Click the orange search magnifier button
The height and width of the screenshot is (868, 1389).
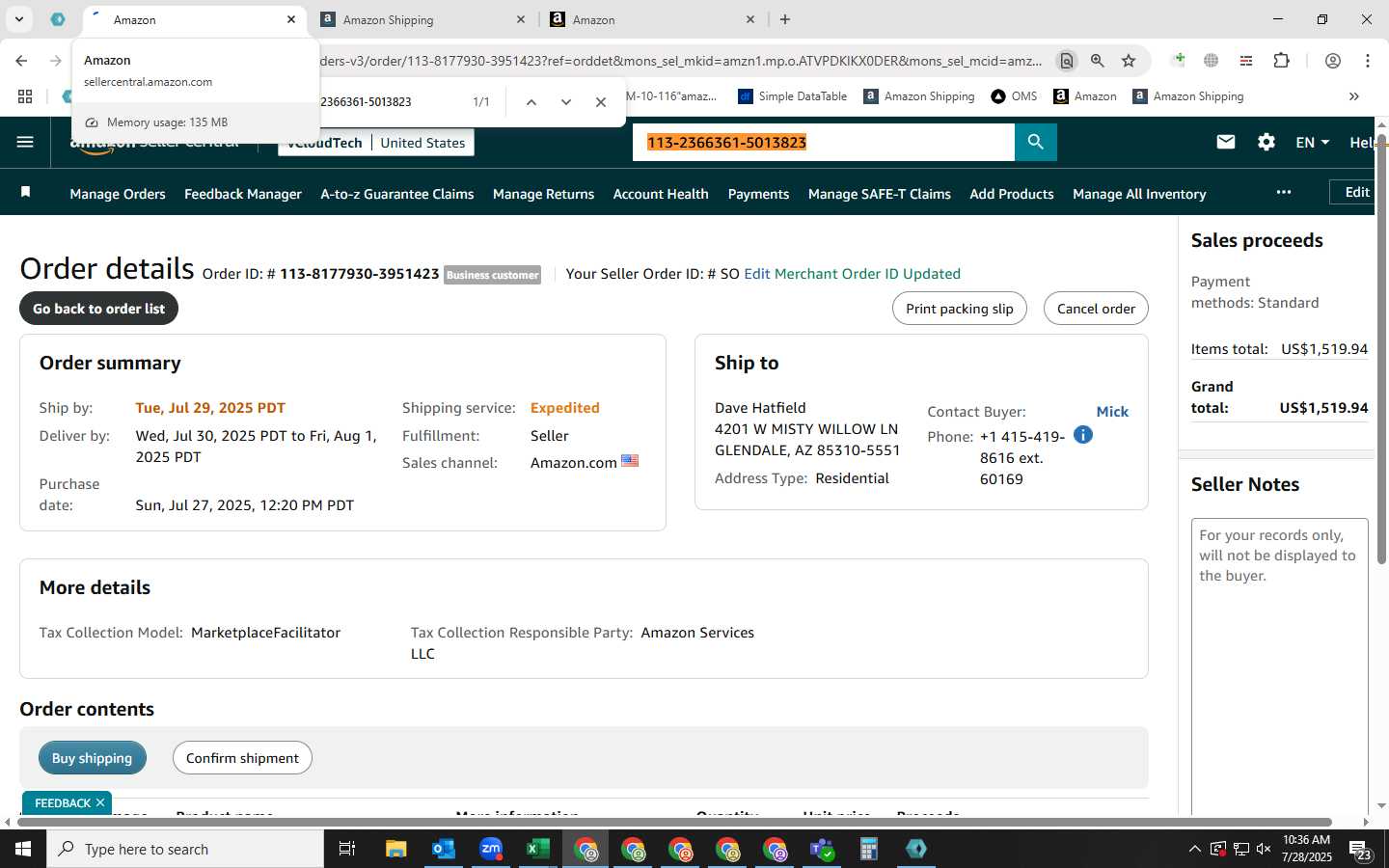[x=1036, y=142]
